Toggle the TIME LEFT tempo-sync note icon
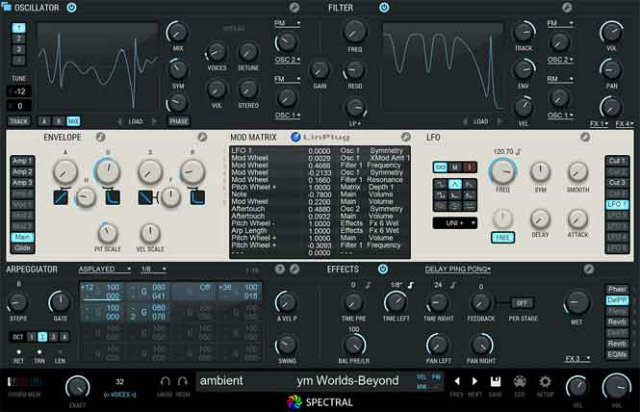This screenshot has width=640, height=412. click(x=411, y=285)
